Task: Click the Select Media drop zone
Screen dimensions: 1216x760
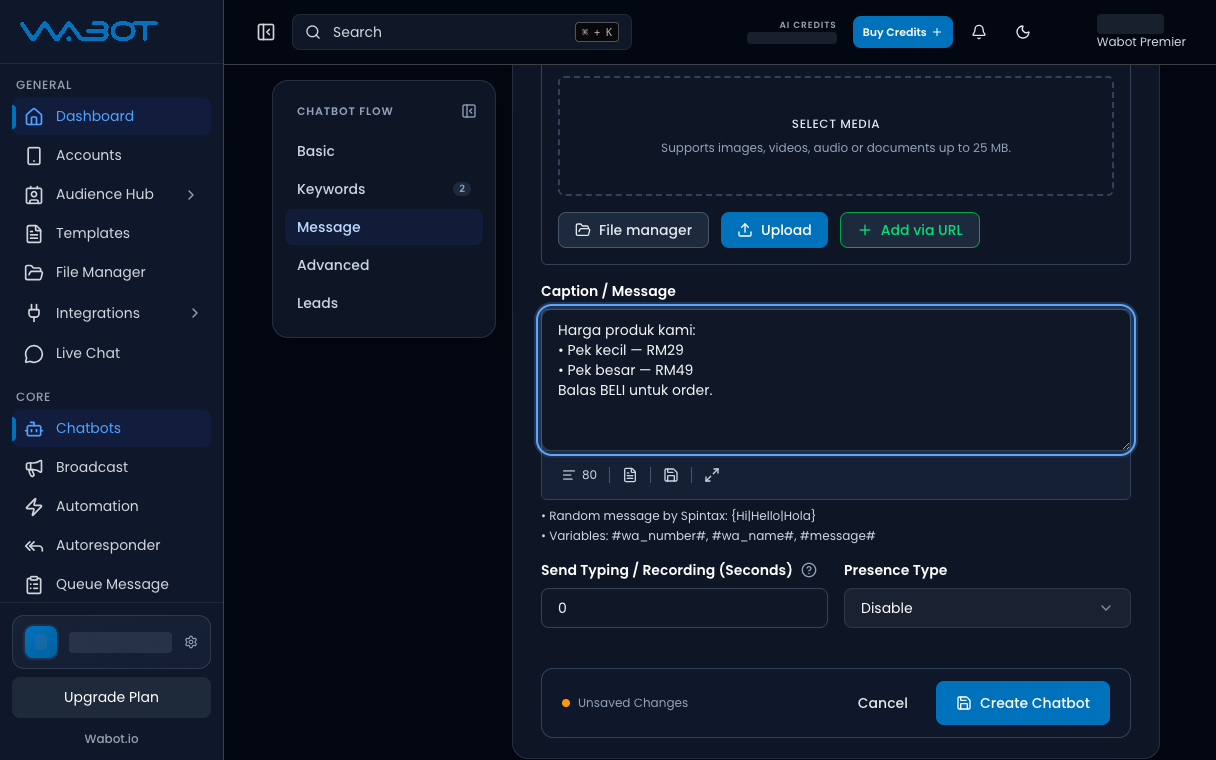Action: pyautogui.click(x=836, y=135)
